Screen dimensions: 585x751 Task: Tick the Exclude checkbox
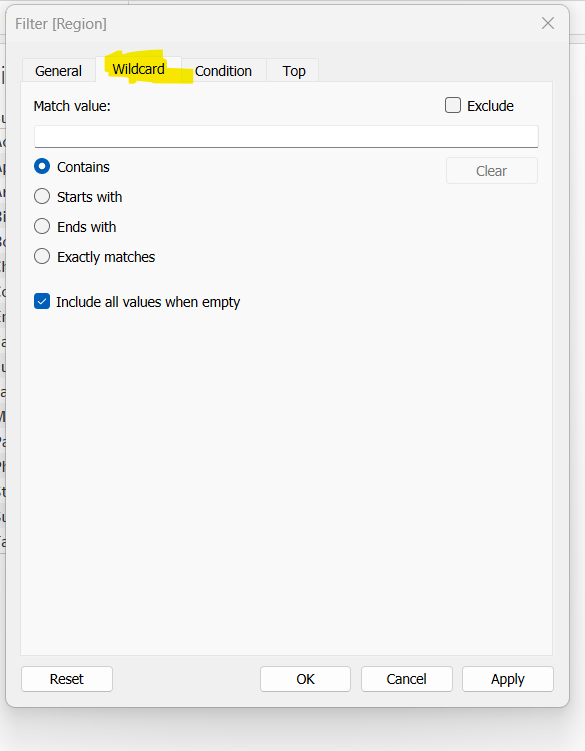click(453, 105)
